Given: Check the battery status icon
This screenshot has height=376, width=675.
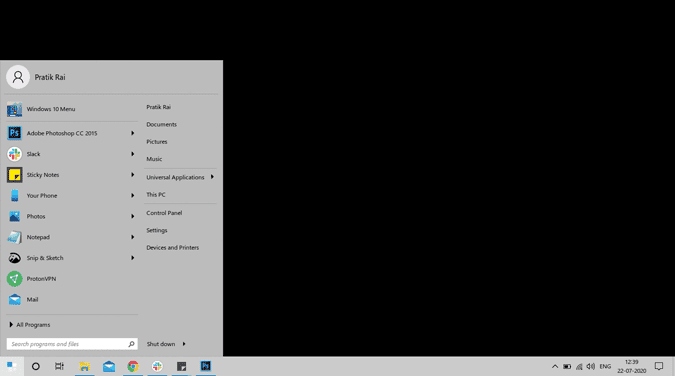Looking at the screenshot, I should coord(567,367).
